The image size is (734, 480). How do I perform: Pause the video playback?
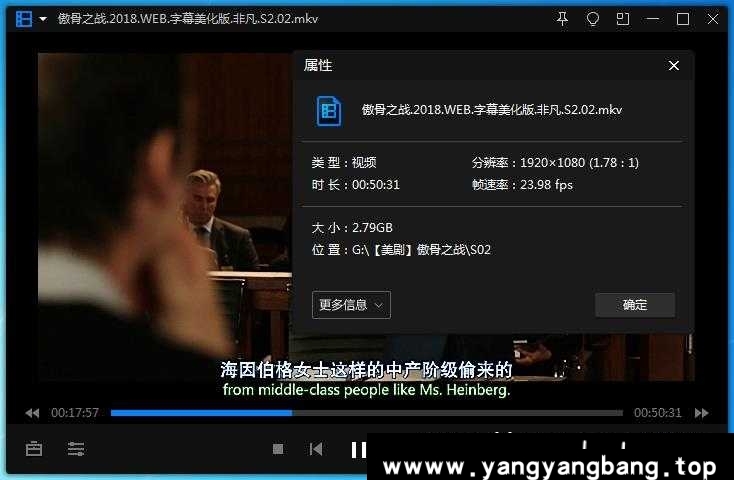[x=359, y=450]
